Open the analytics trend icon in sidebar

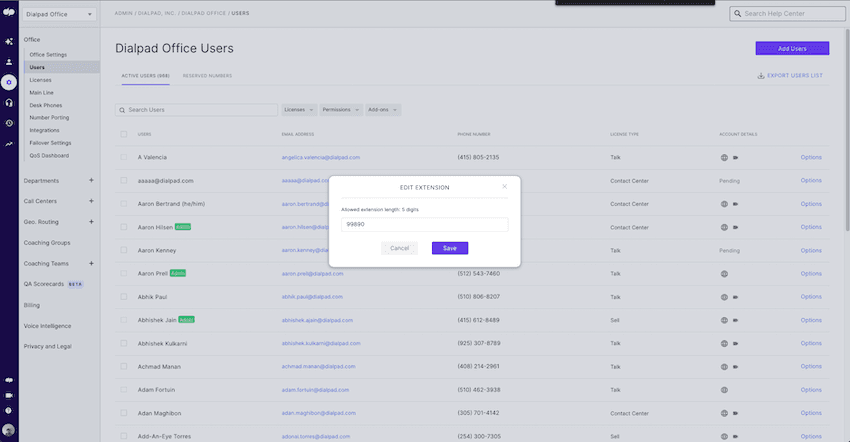[x=8, y=144]
